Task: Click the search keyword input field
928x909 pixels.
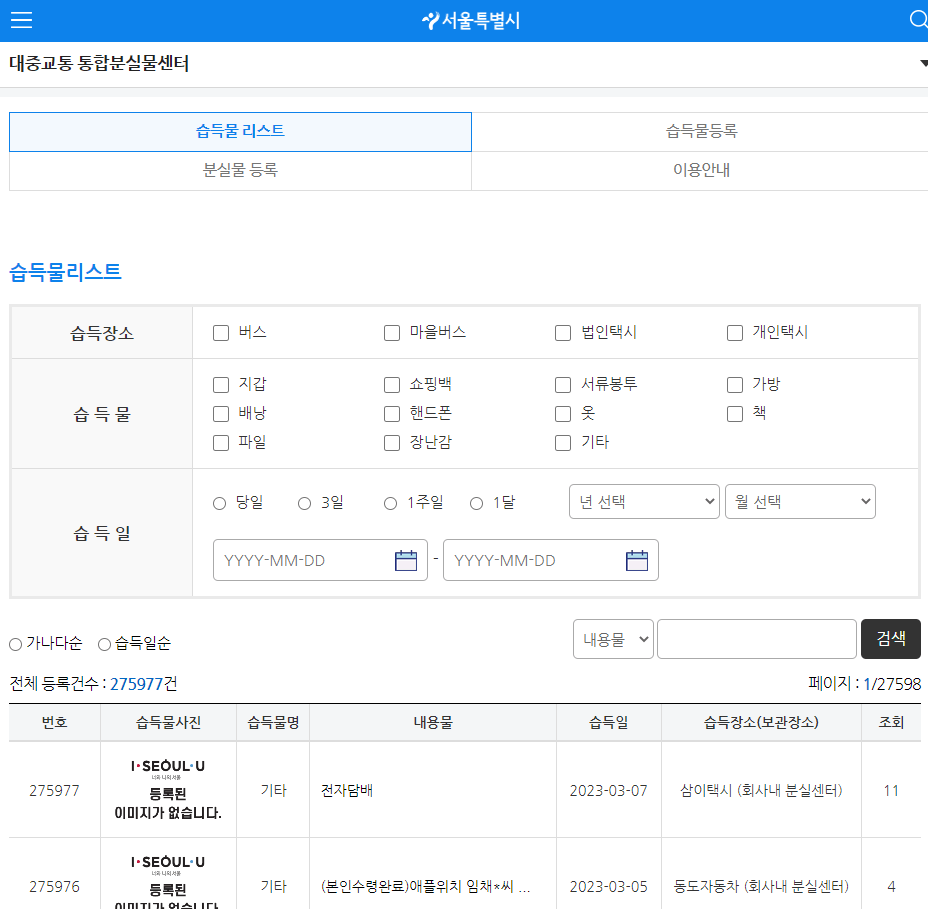Action: (756, 638)
